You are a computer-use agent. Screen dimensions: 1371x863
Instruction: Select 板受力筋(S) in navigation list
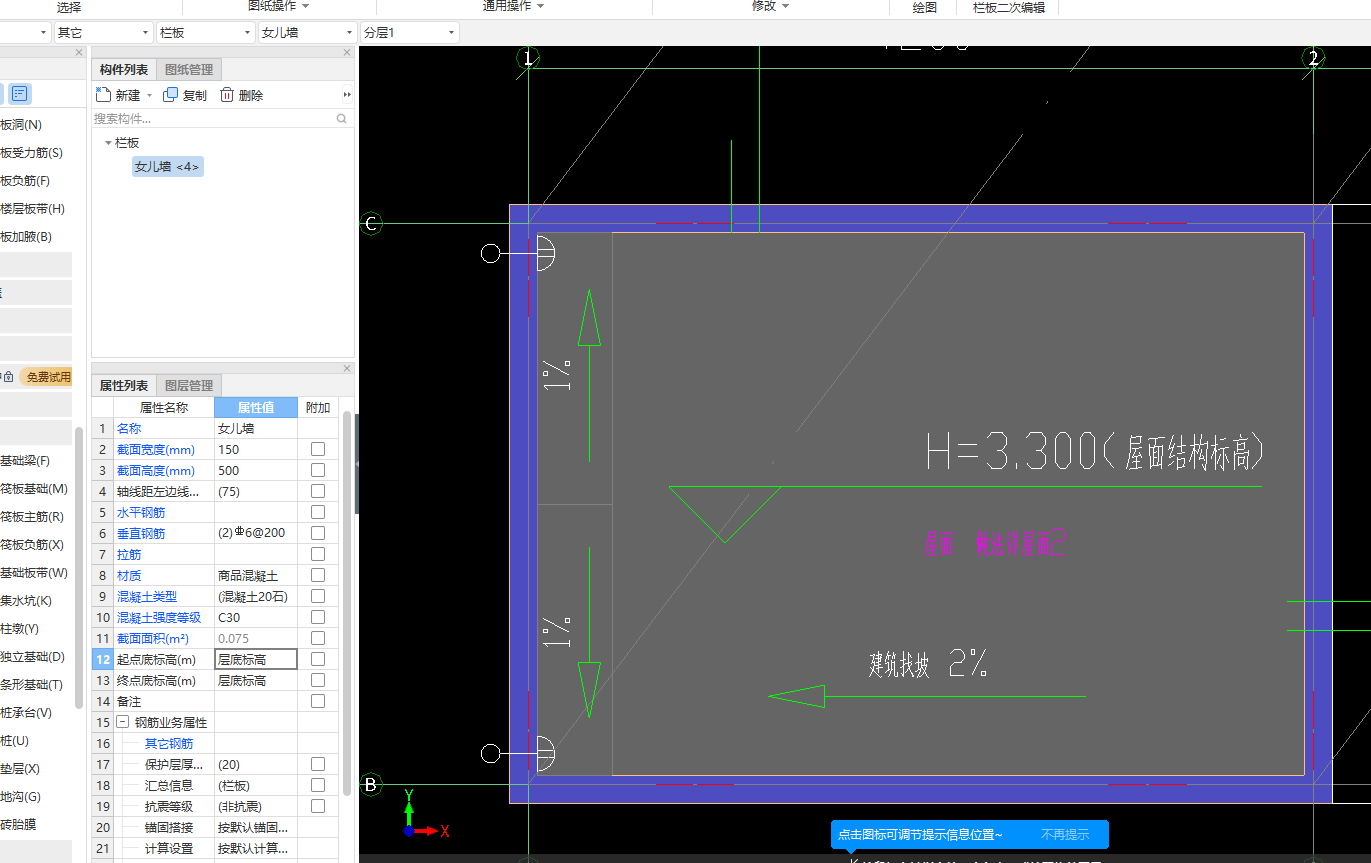(x=31, y=153)
